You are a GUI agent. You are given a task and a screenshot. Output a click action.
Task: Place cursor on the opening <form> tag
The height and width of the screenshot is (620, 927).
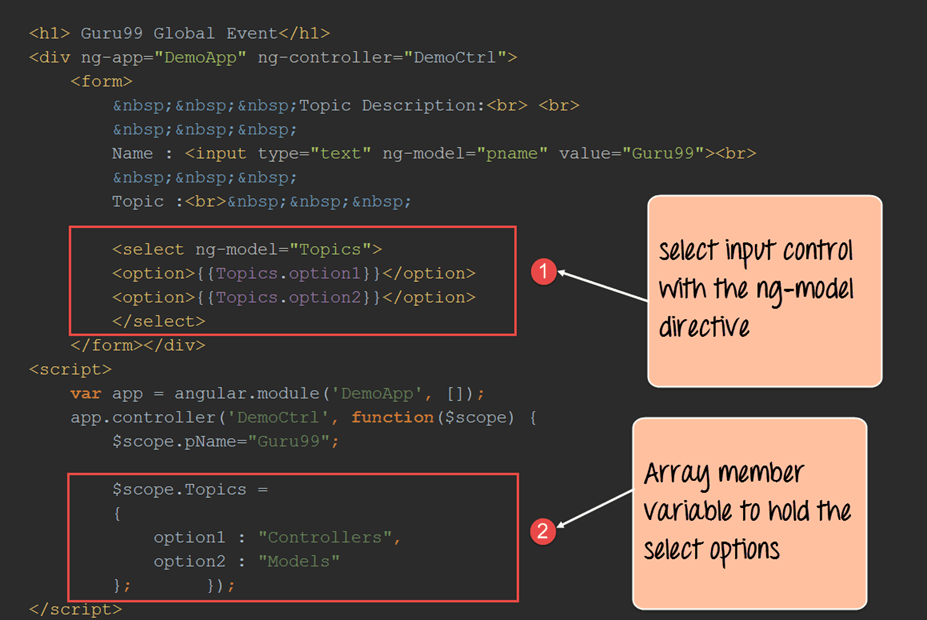coord(101,81)
